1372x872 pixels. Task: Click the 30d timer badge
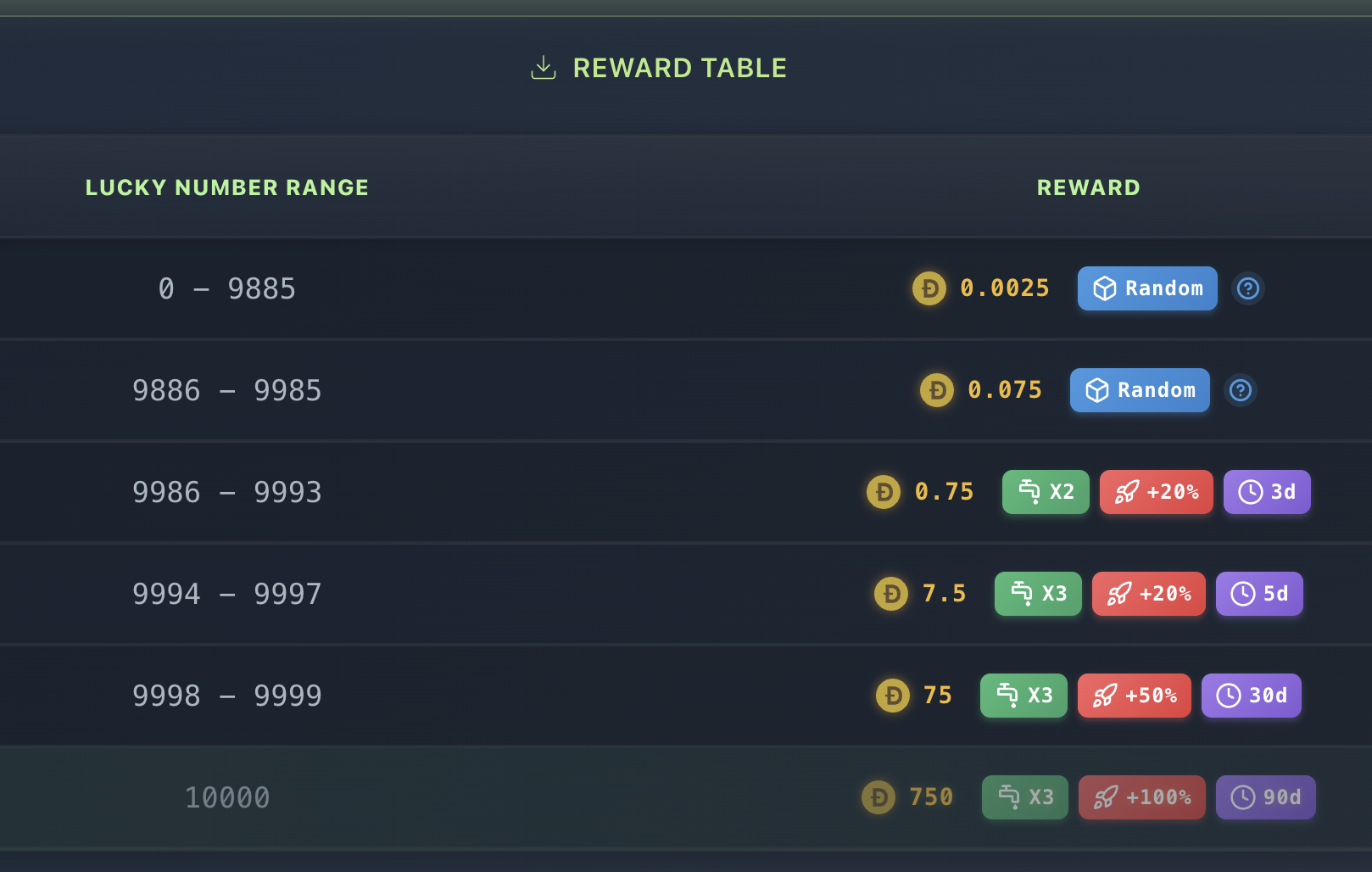[1251, 696]
